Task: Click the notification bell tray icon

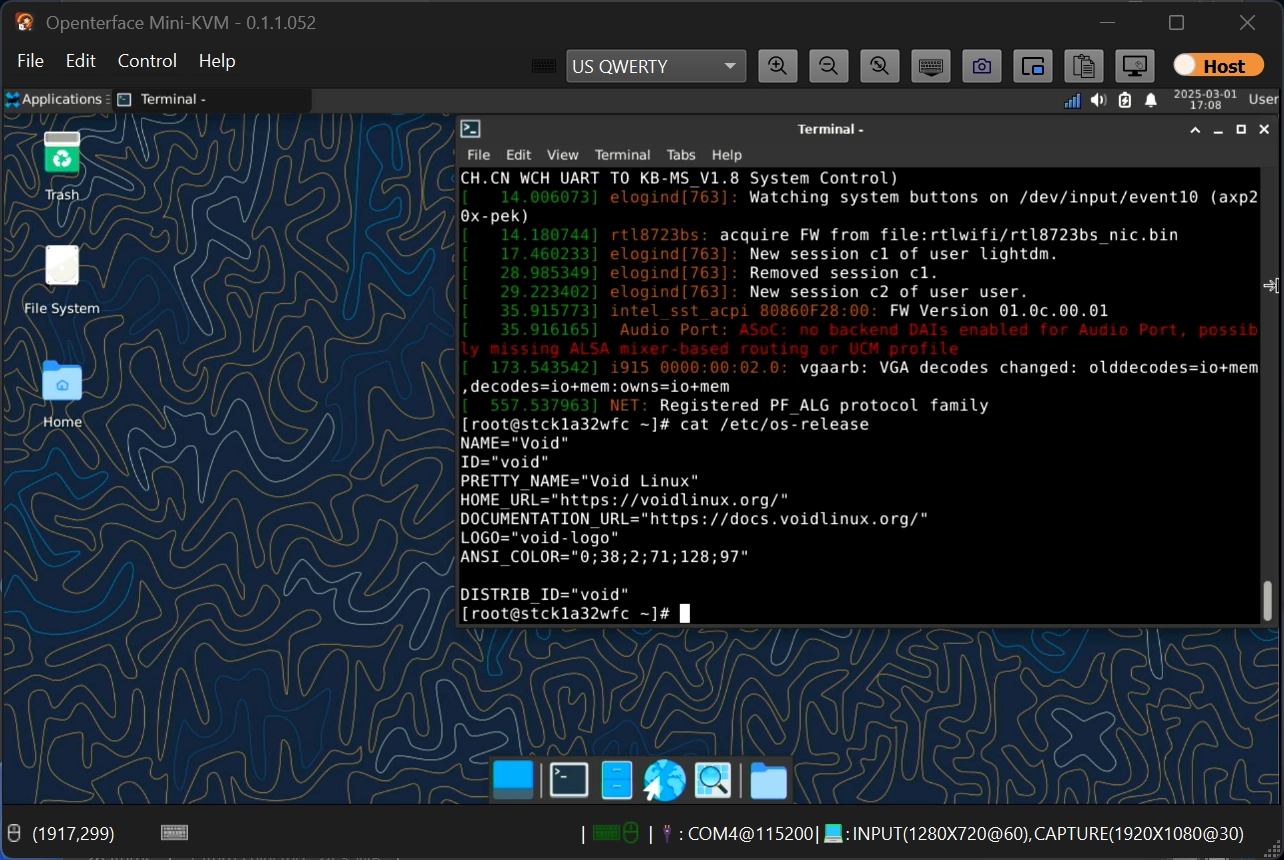Action: pos(1151,100)
